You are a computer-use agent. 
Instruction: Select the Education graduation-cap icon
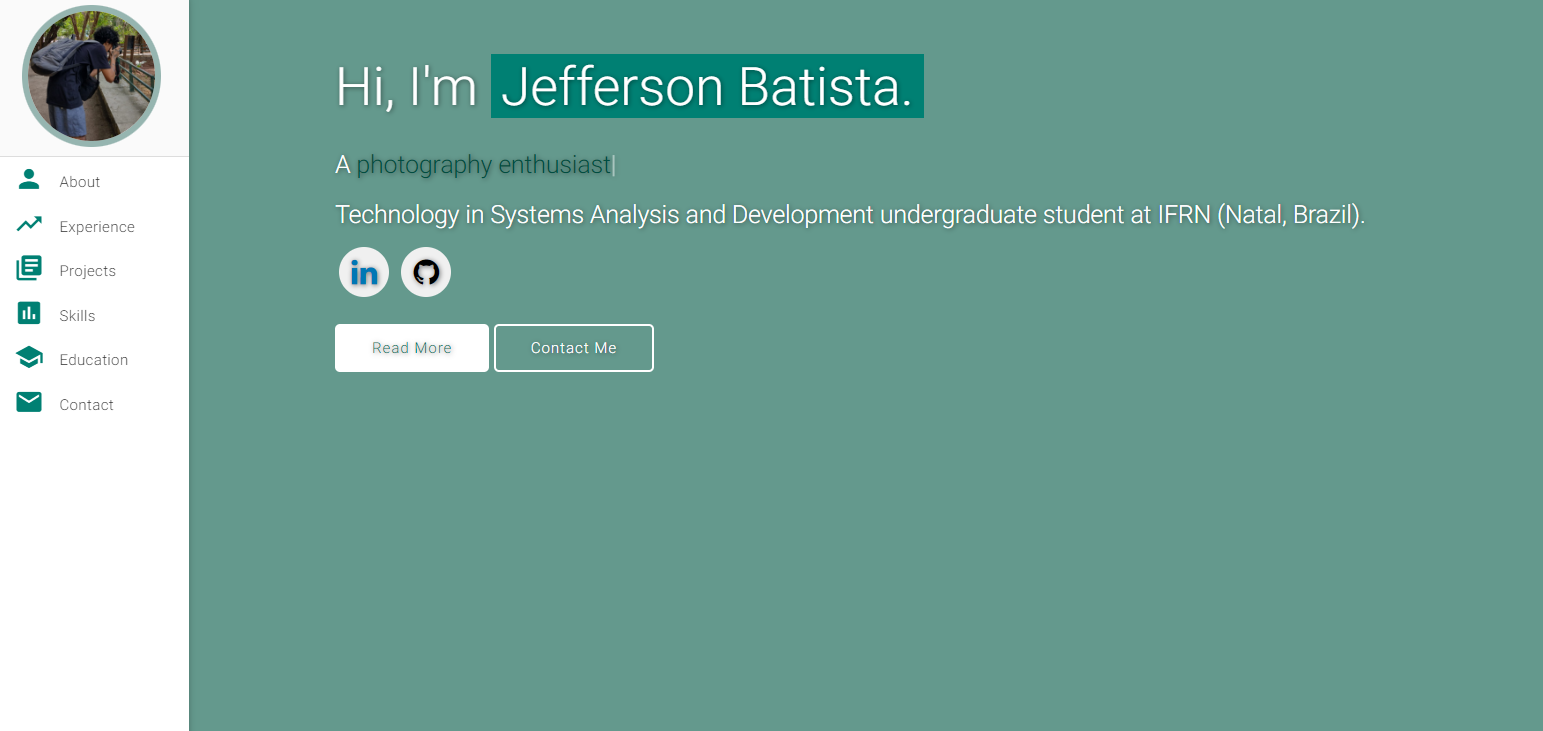28,357
